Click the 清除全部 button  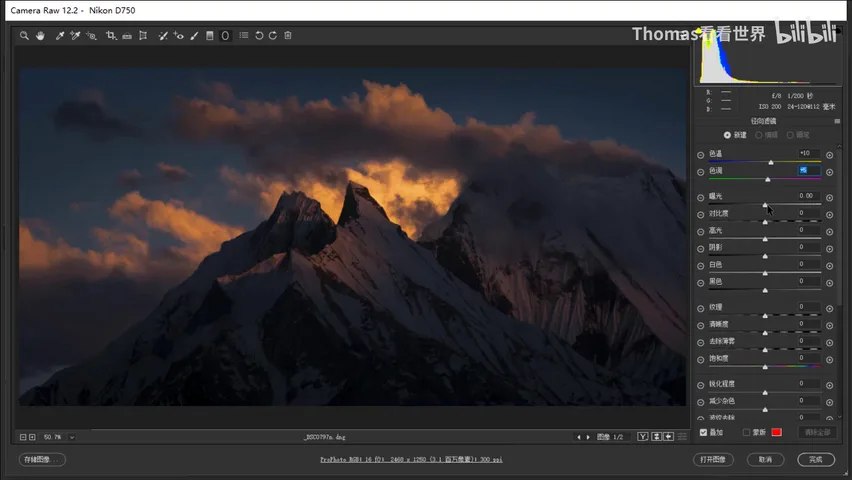click(x=817, y=432)
